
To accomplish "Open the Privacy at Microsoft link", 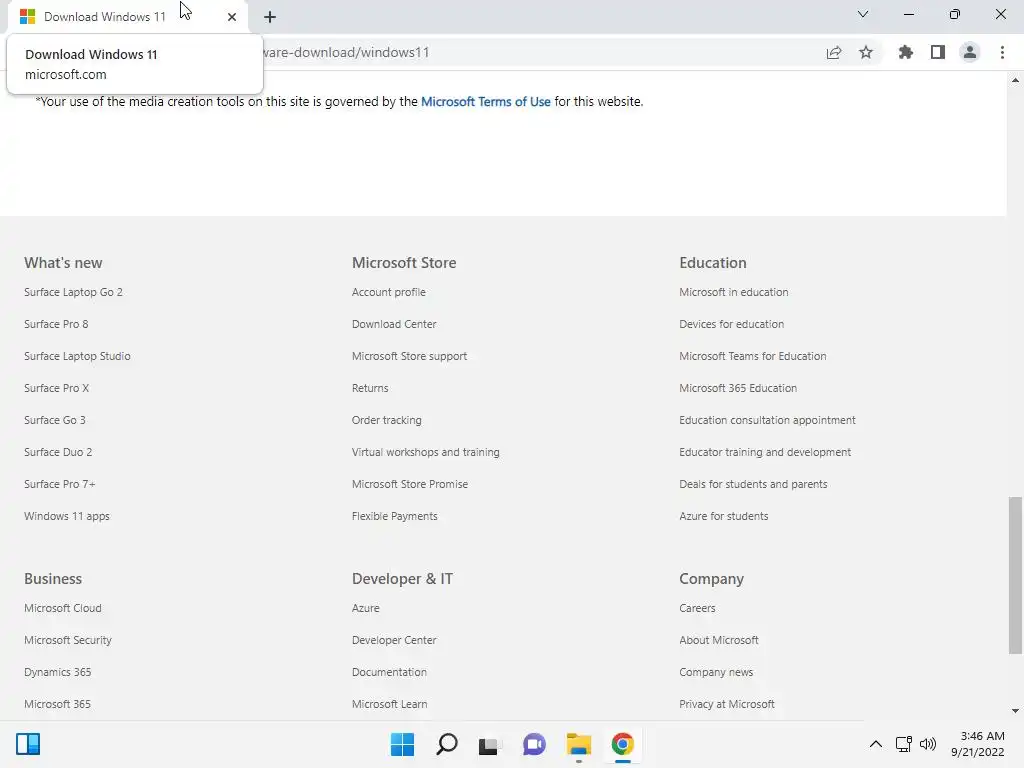I will coord(727,704).
